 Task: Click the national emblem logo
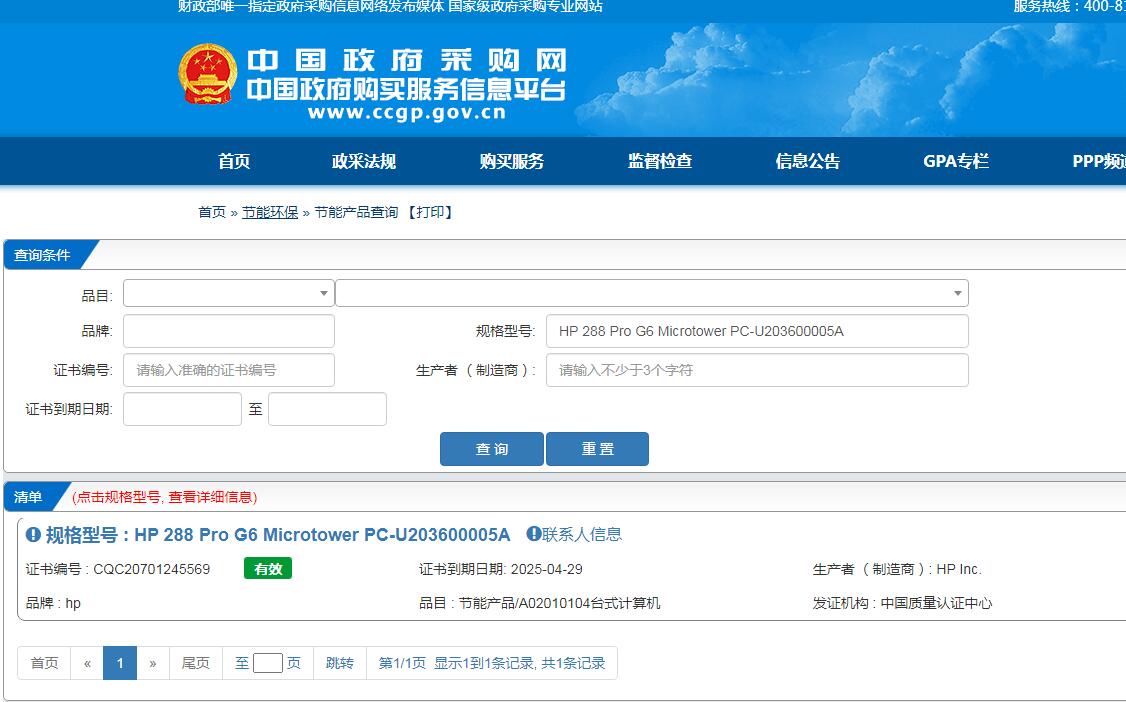click(x=208, y=74)
